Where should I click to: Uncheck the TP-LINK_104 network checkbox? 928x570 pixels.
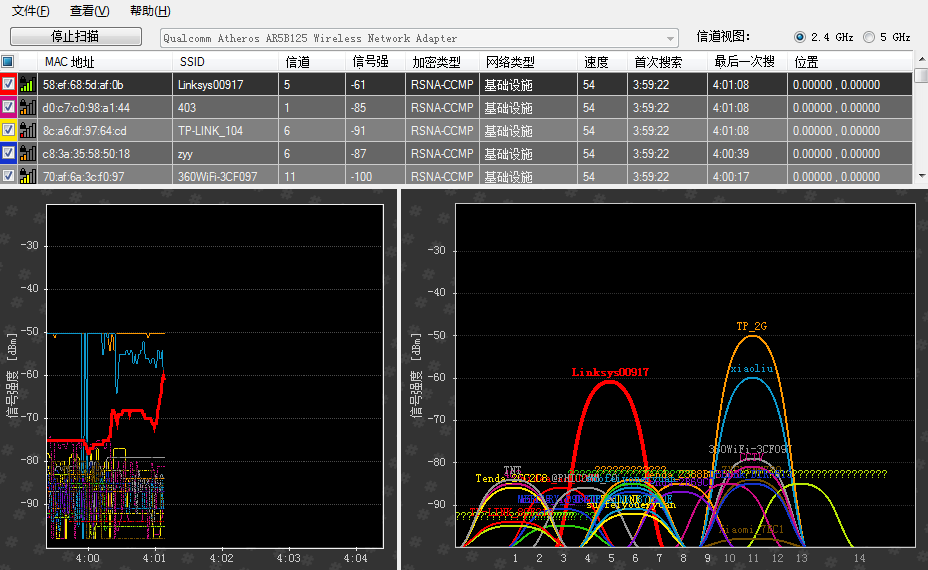[8, 130]
